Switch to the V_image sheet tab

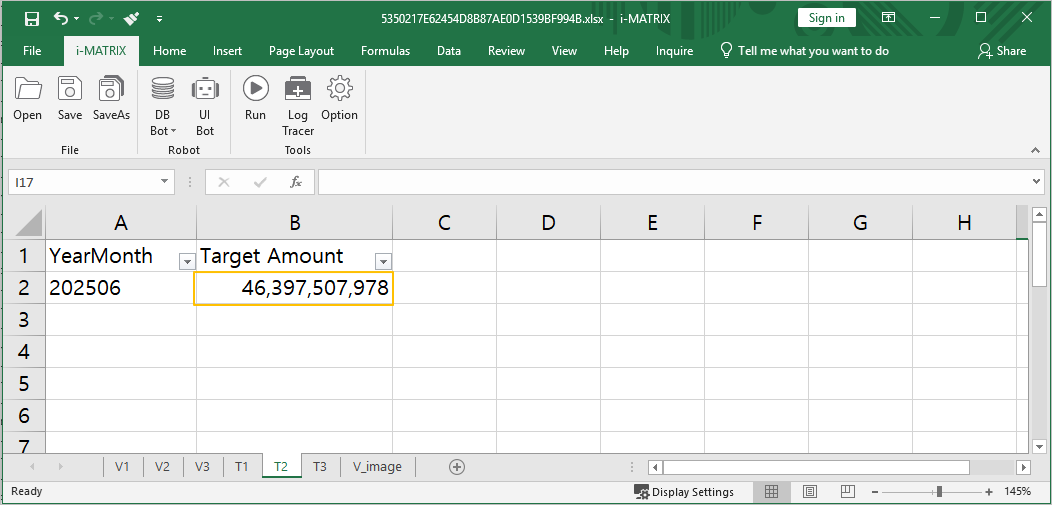point(377,467)
